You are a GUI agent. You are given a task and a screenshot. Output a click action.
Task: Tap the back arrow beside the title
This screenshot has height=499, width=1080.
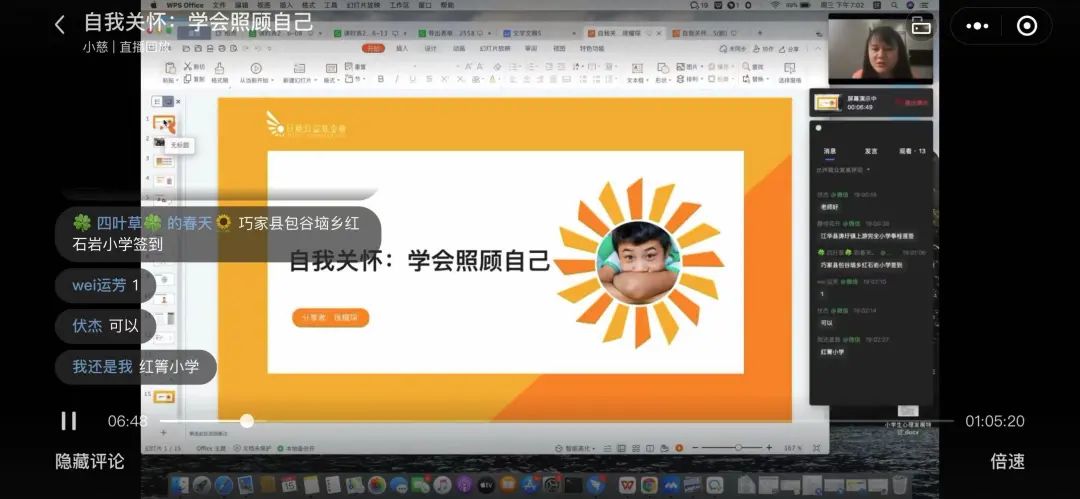59,25
